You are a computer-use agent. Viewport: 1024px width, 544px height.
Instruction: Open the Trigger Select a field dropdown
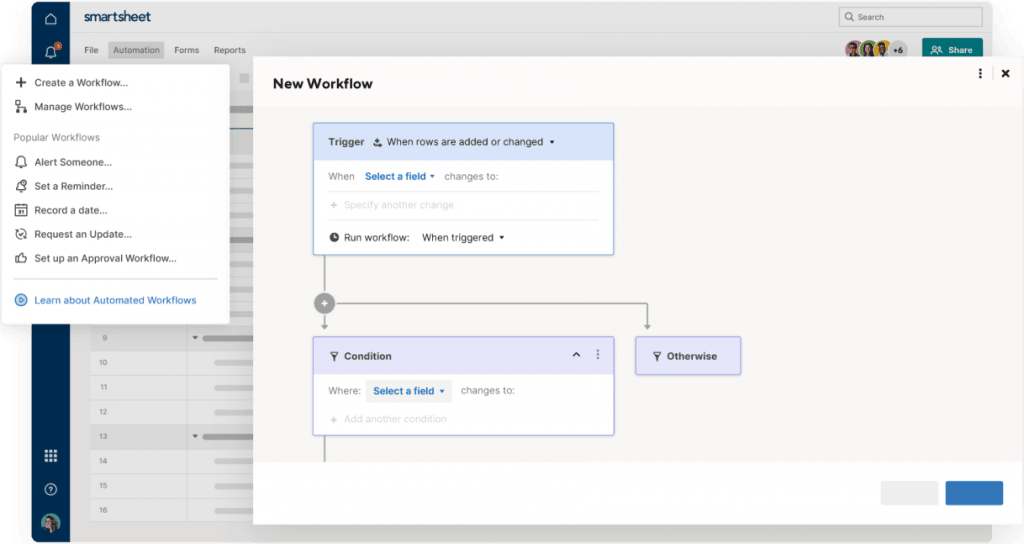400,176
